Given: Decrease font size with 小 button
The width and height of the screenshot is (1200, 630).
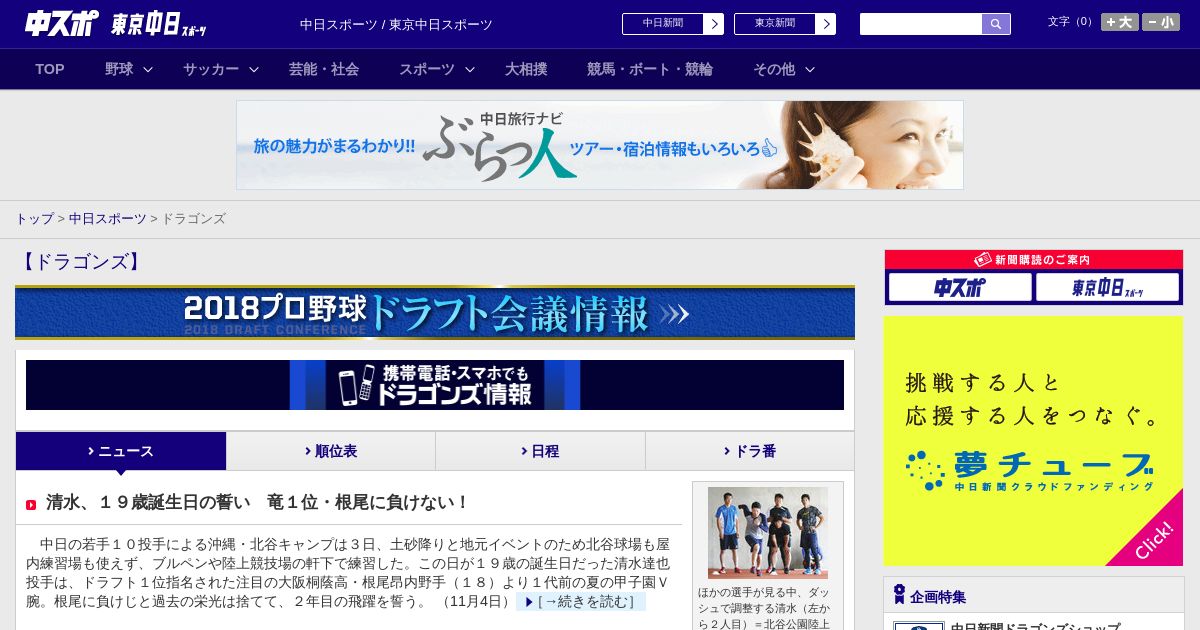Looking at the screenshot, I should pos(1161,22).
